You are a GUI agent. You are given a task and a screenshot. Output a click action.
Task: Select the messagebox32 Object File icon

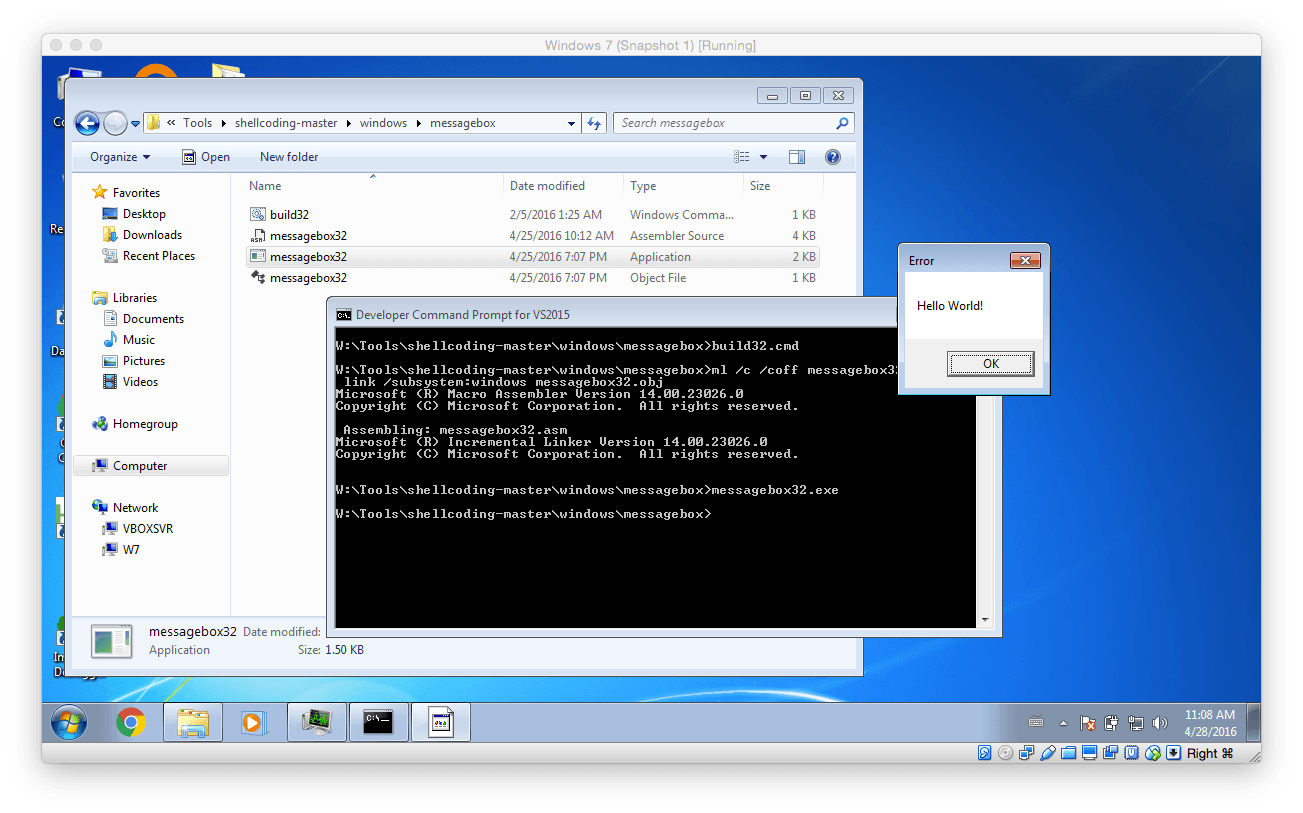pyautogui.click(x=258, y=278)
